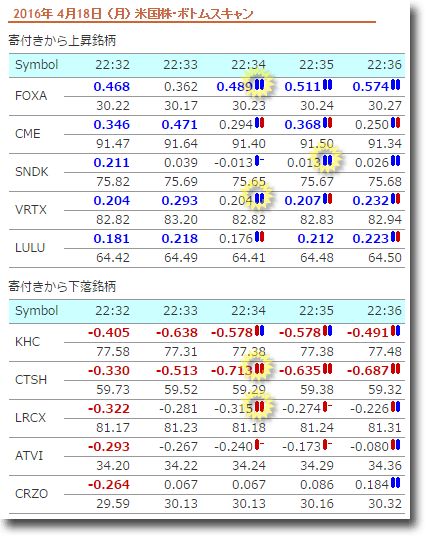The height and width of the screenshot is (536, 427).
Task: Click the CTSH symbol label
Action: click(31, 380)
